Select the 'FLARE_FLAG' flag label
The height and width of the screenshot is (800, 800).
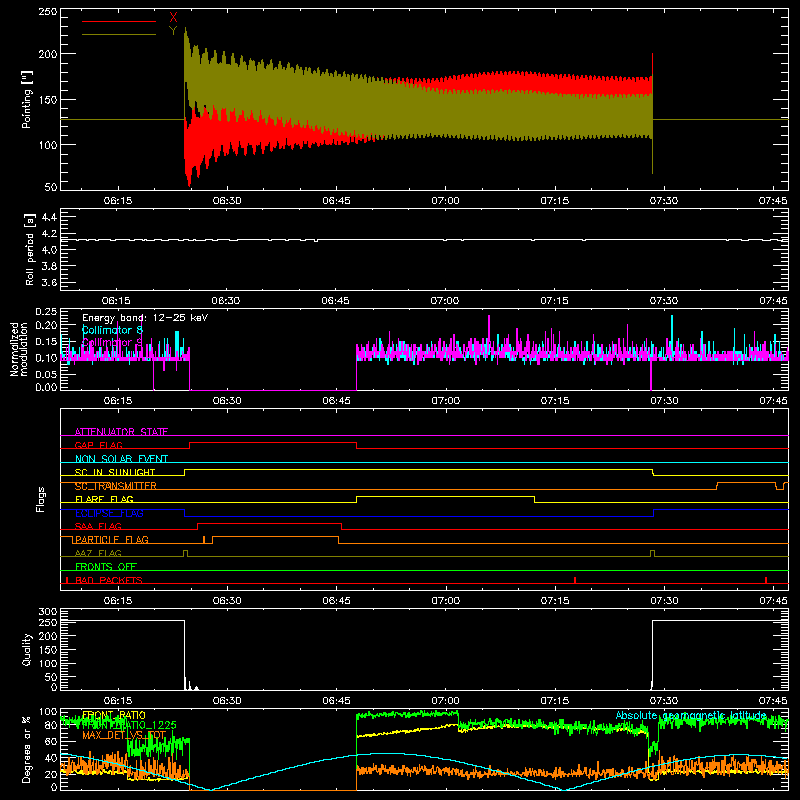click(x=104, y=499)
